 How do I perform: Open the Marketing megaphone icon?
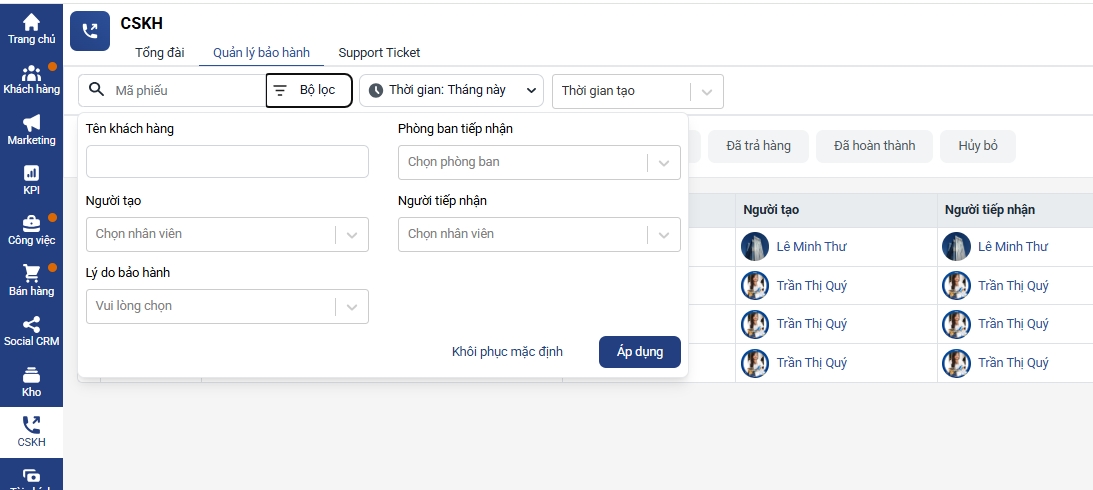click(x=31, y=123)
